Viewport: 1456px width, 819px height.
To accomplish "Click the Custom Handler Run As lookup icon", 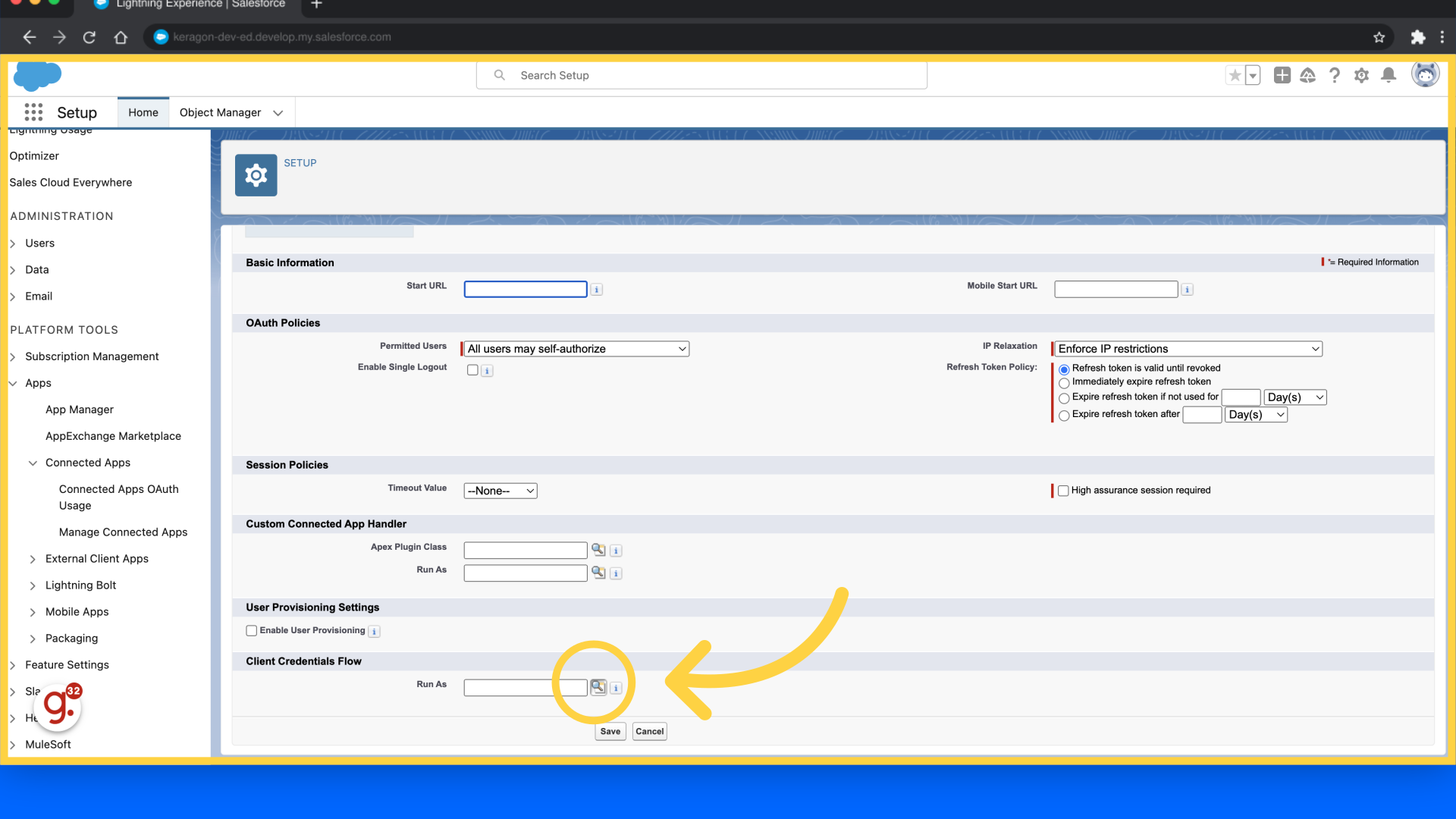I will [x=598, y=573].
